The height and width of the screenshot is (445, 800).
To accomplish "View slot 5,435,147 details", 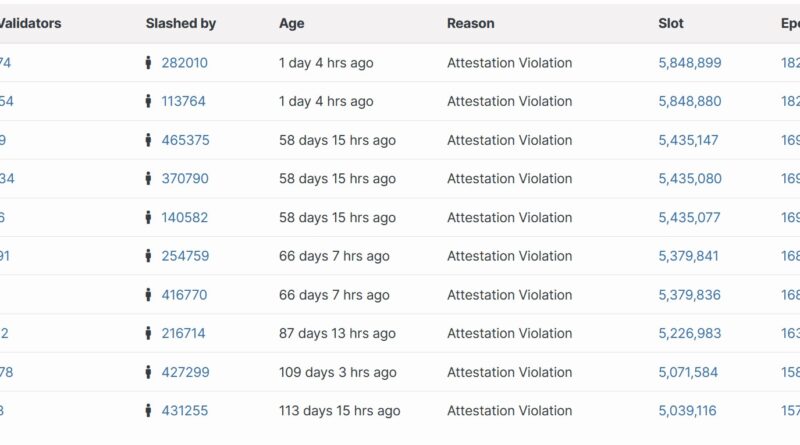I will [688, 140].
